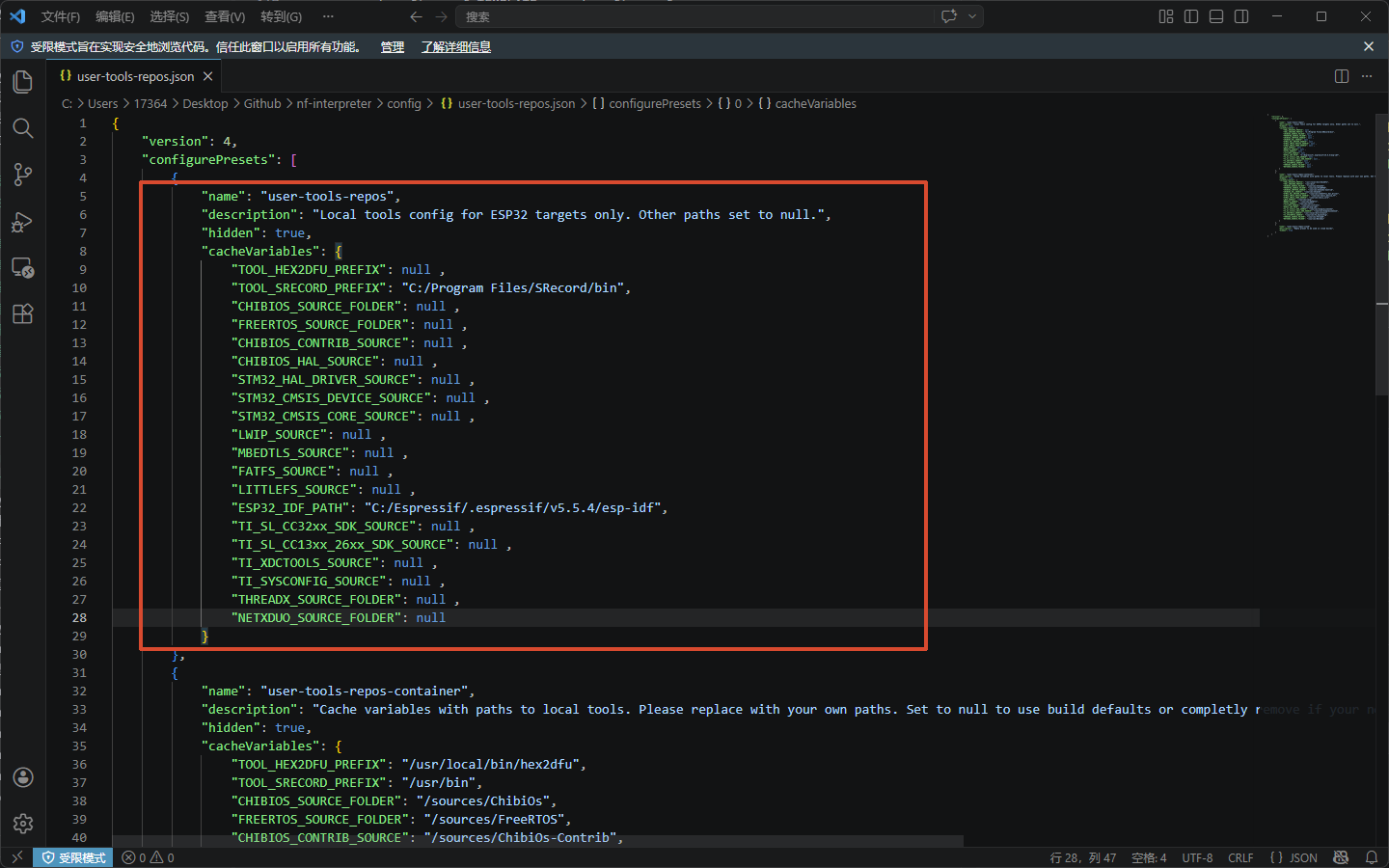Go back using the navigation arrow
The image size is (1389, 868).
coord(416,16)
